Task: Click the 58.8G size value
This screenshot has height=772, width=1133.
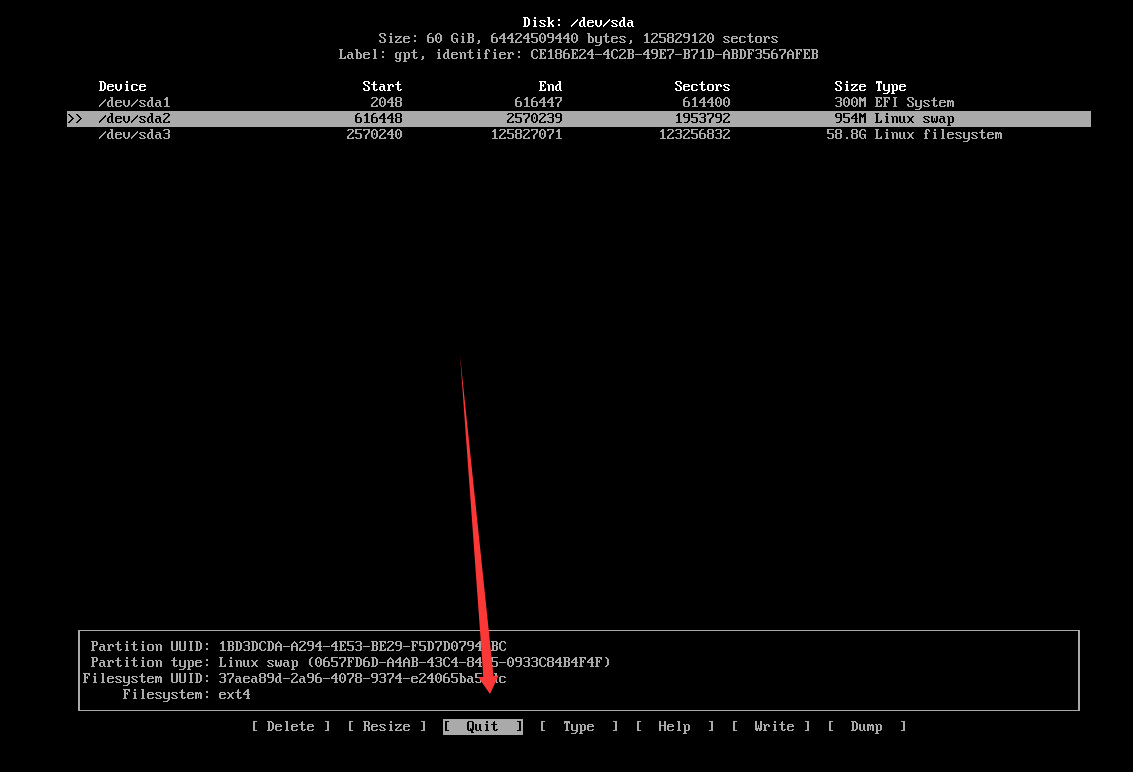Action: [x=846, y=135]
